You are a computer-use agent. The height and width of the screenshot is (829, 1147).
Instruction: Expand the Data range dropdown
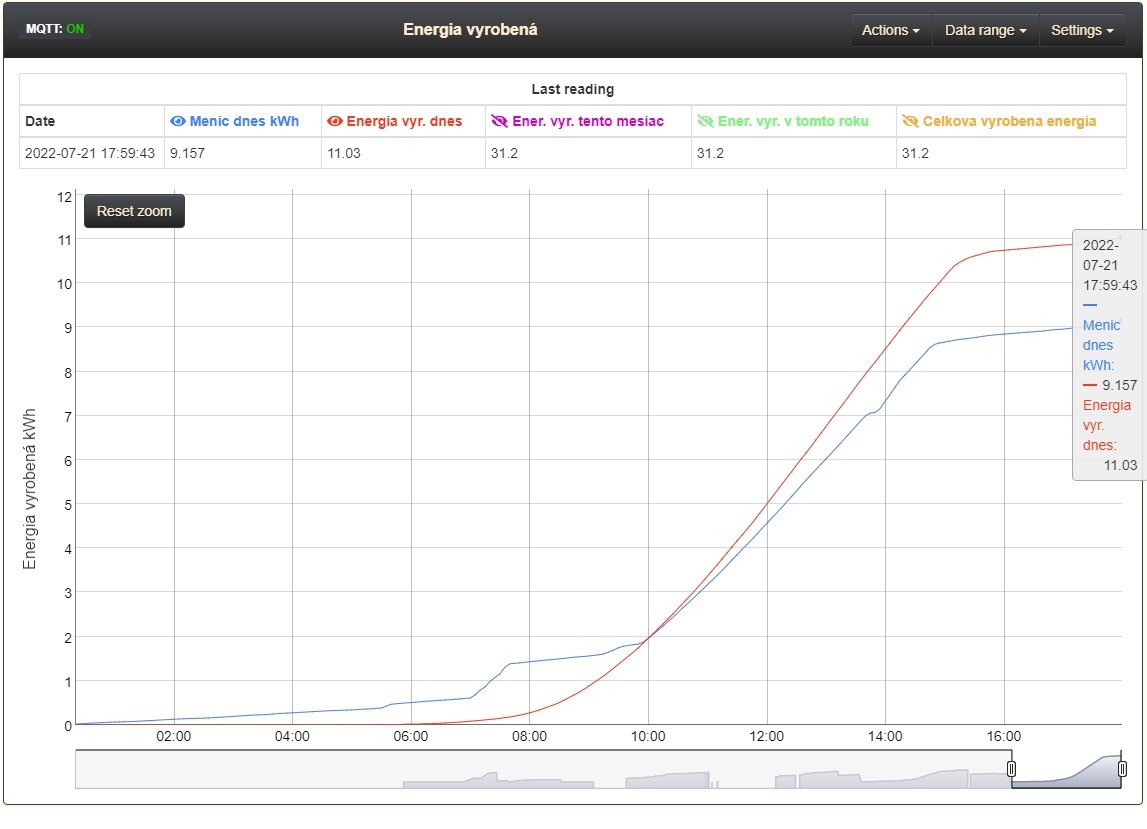pos(985,30)
